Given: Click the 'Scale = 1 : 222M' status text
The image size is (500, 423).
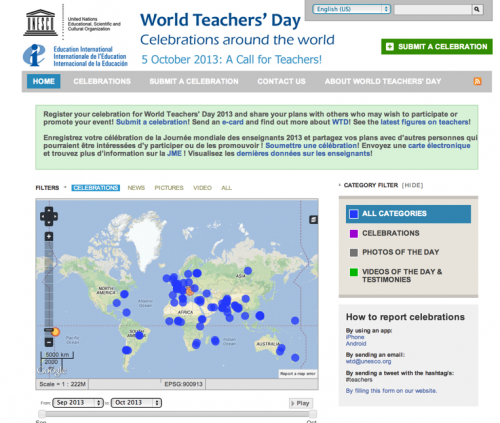Looking at the screenshot, I should tap(62, 384).
